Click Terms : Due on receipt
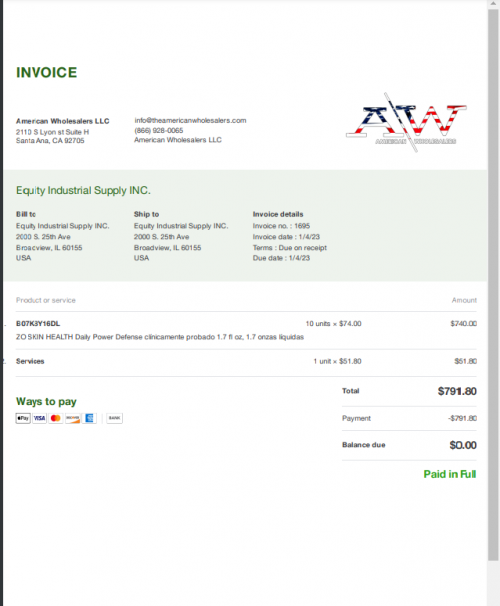The width and height of the screenshot is (500, 606). [290, 247]
